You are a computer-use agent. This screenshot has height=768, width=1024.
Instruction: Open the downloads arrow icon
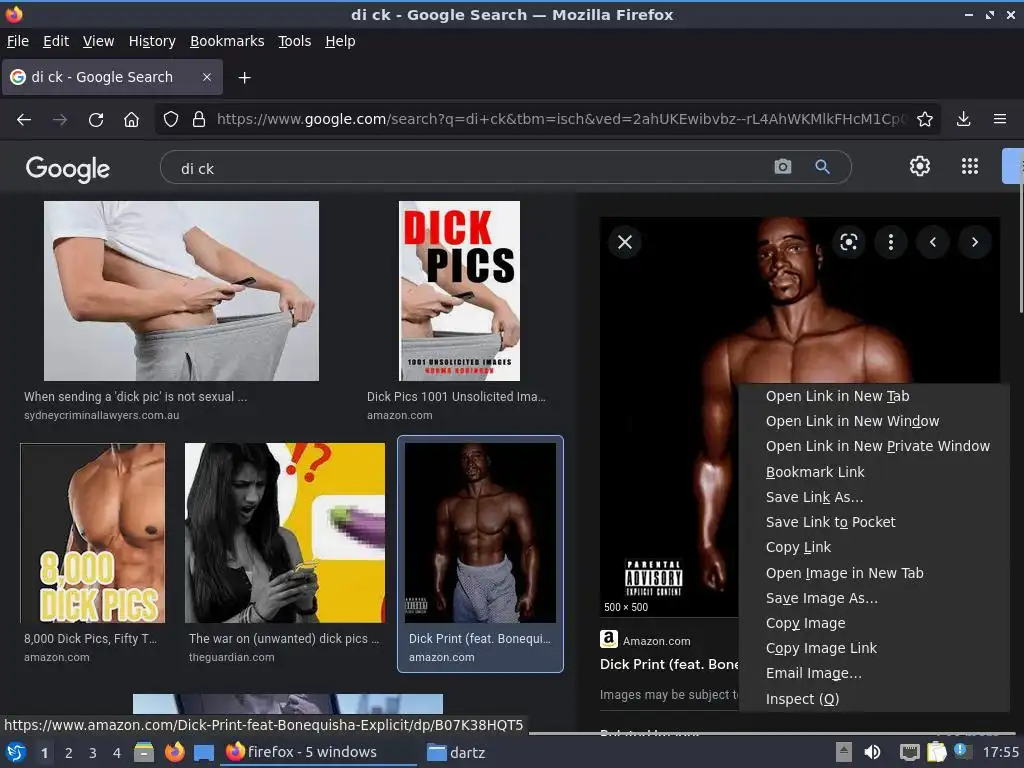(x=963, y=120)
